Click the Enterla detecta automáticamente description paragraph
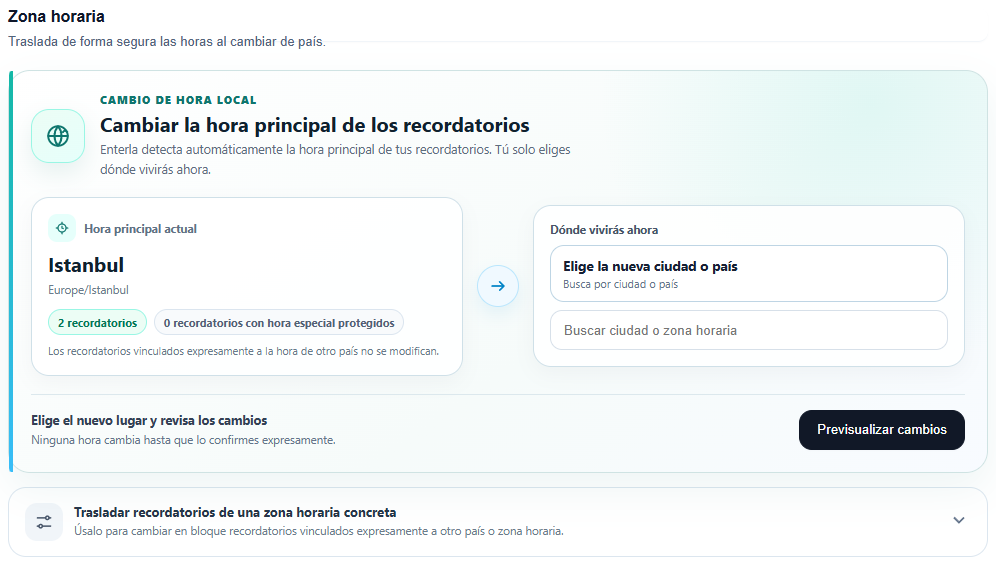996x565 pixels. pyautogui.click(x=335, y=160)
